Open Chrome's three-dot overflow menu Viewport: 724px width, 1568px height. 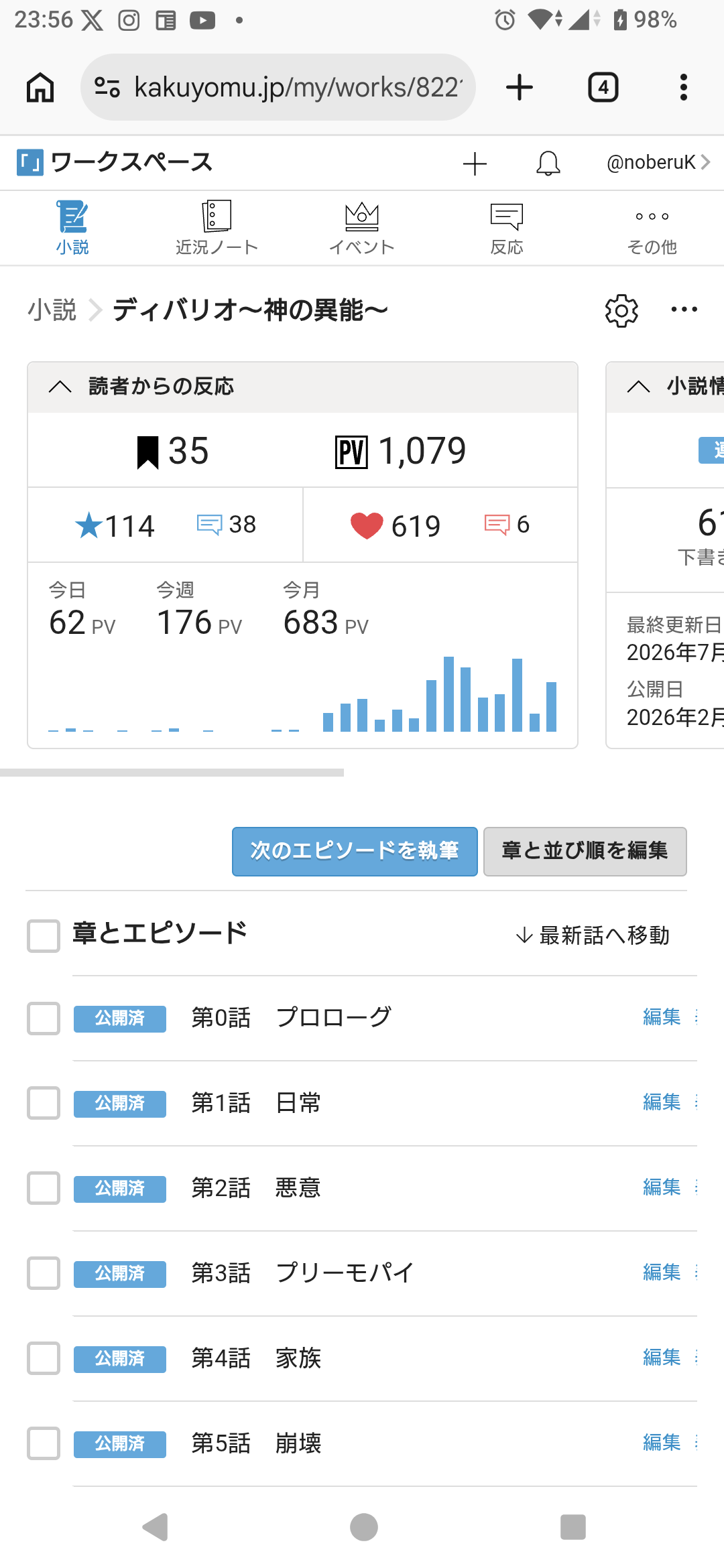point(683,87)
